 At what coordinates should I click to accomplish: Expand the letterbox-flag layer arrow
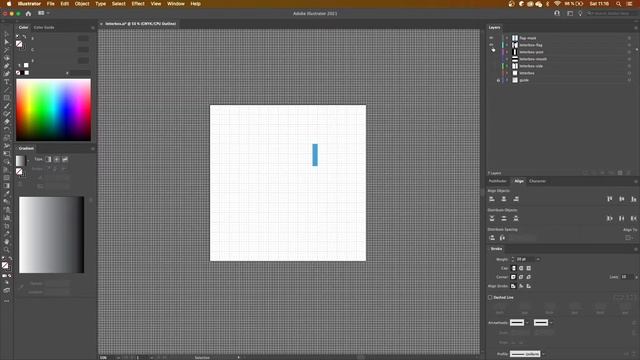[x=507, y=45]
